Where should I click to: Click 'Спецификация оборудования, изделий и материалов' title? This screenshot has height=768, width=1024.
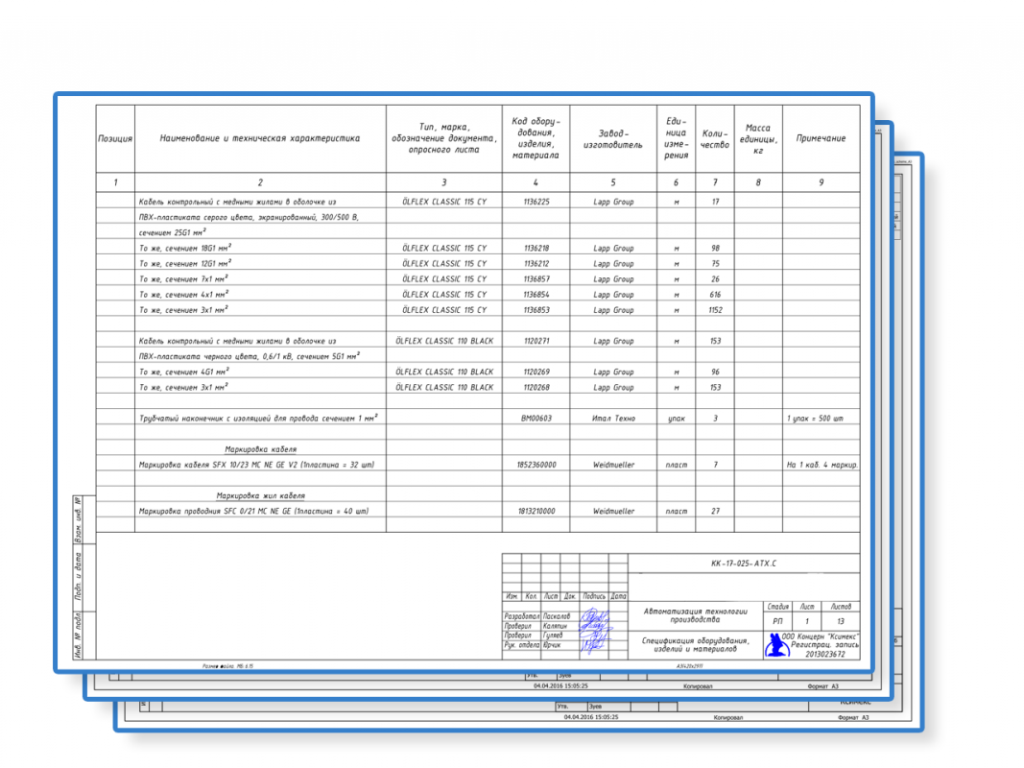tap(696, 645)
